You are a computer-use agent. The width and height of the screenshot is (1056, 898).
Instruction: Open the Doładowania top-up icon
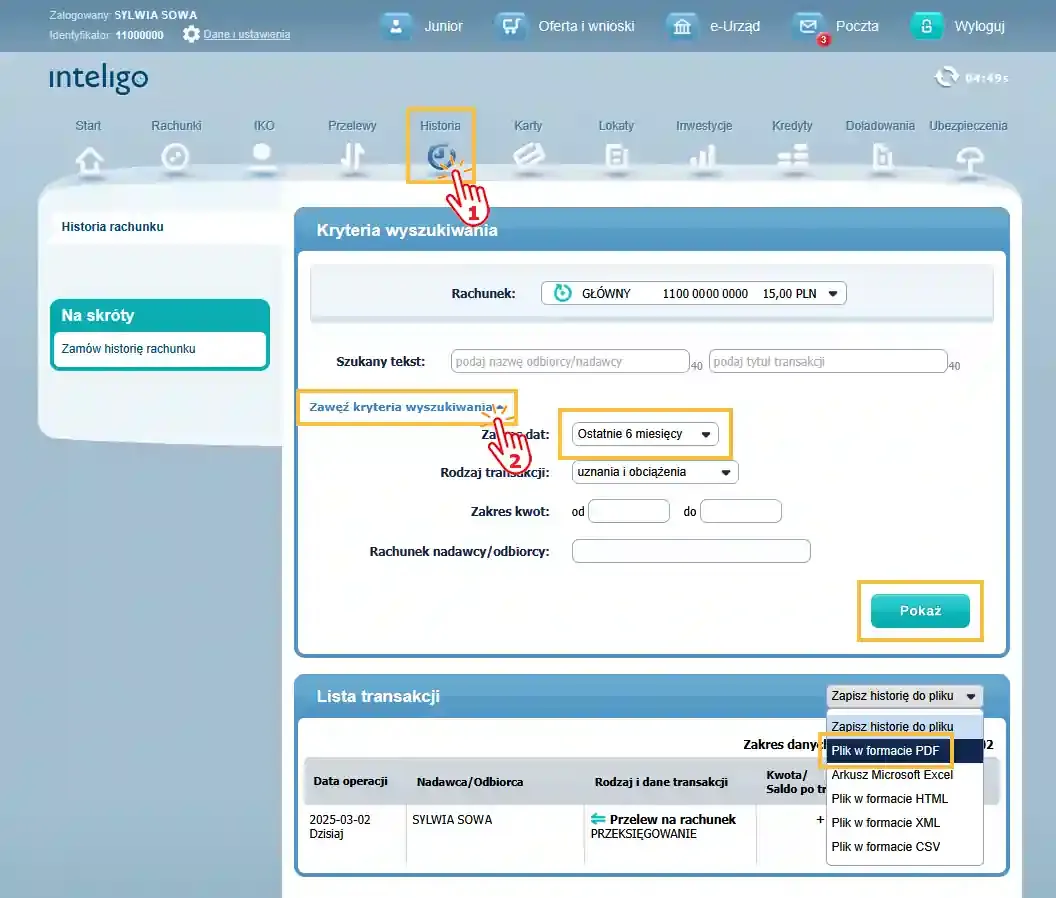point(880,157)
